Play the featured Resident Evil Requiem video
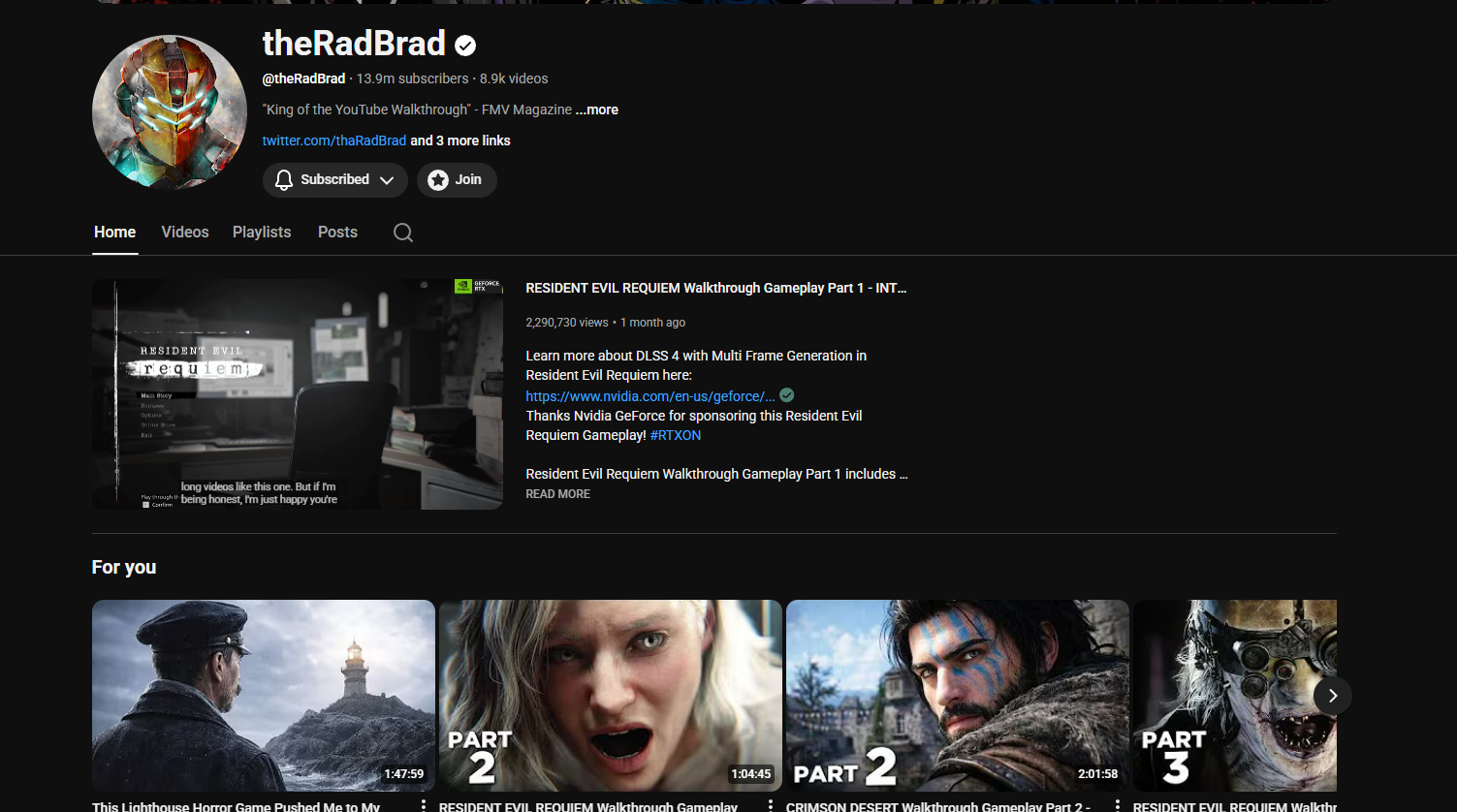 point(297,394)
